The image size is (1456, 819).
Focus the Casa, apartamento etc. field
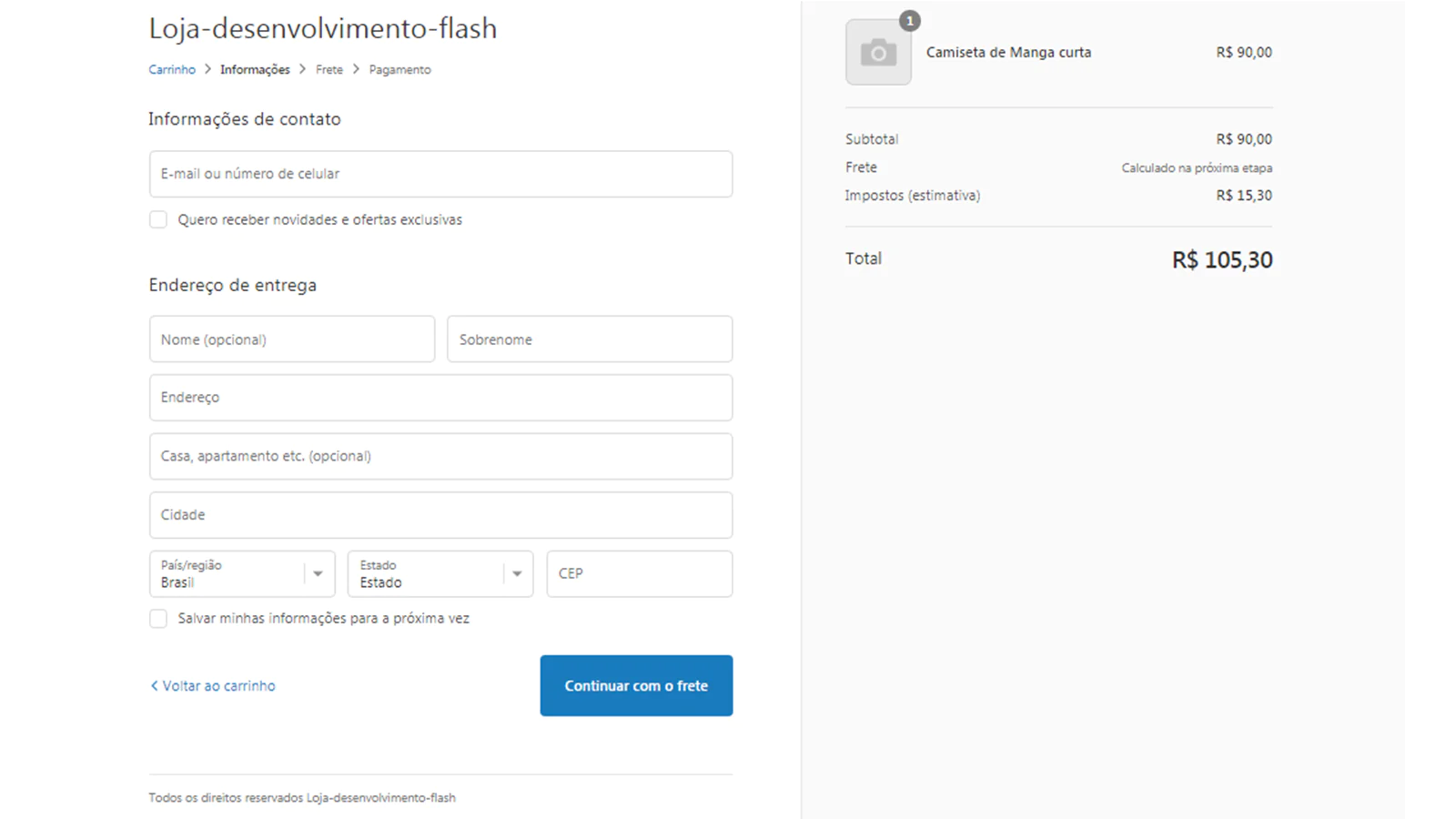click(x=440, y=457)
